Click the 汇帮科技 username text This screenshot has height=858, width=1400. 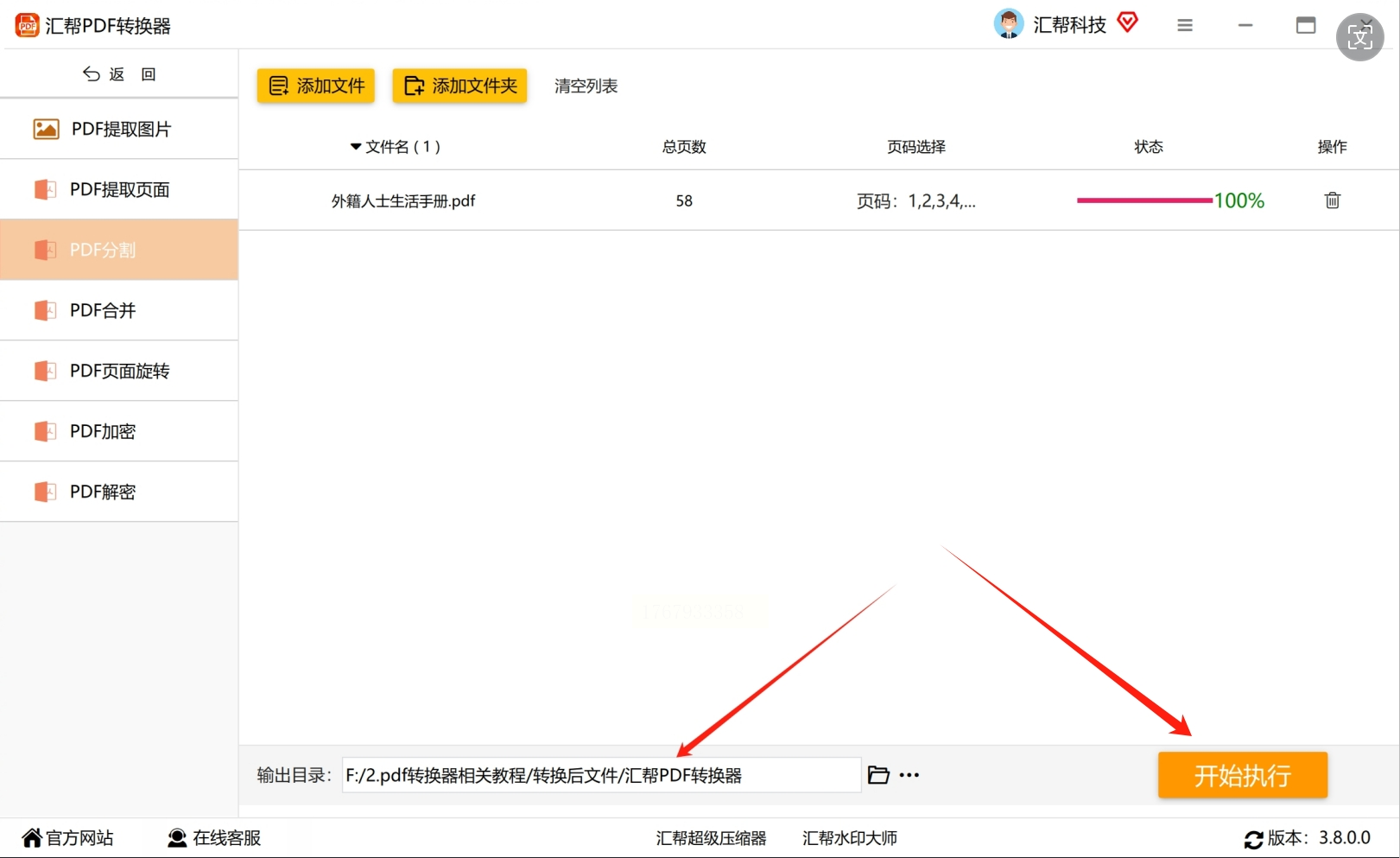tap(1070, 25)
